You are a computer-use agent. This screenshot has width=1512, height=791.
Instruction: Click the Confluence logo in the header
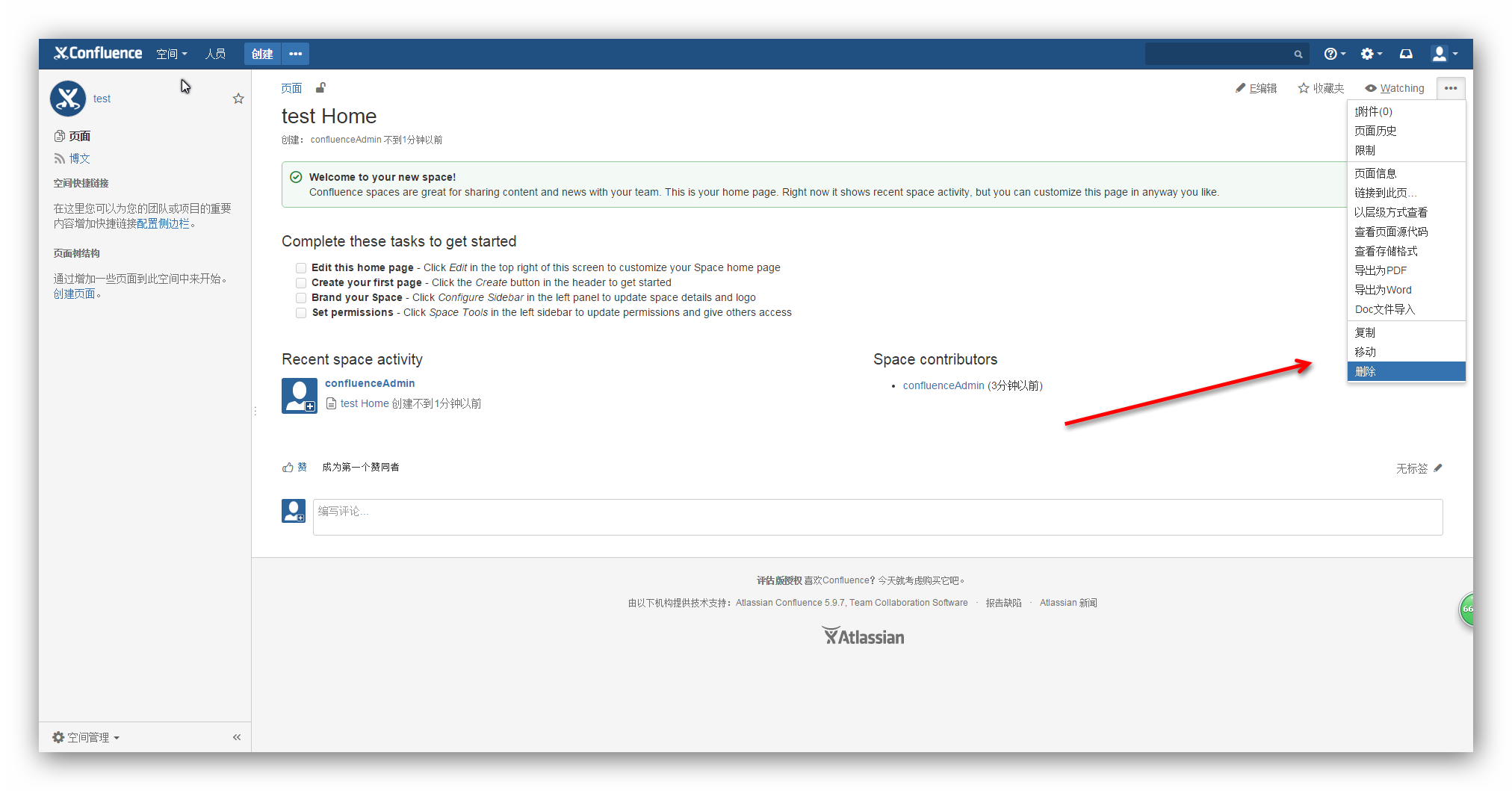tap(98, 53)
